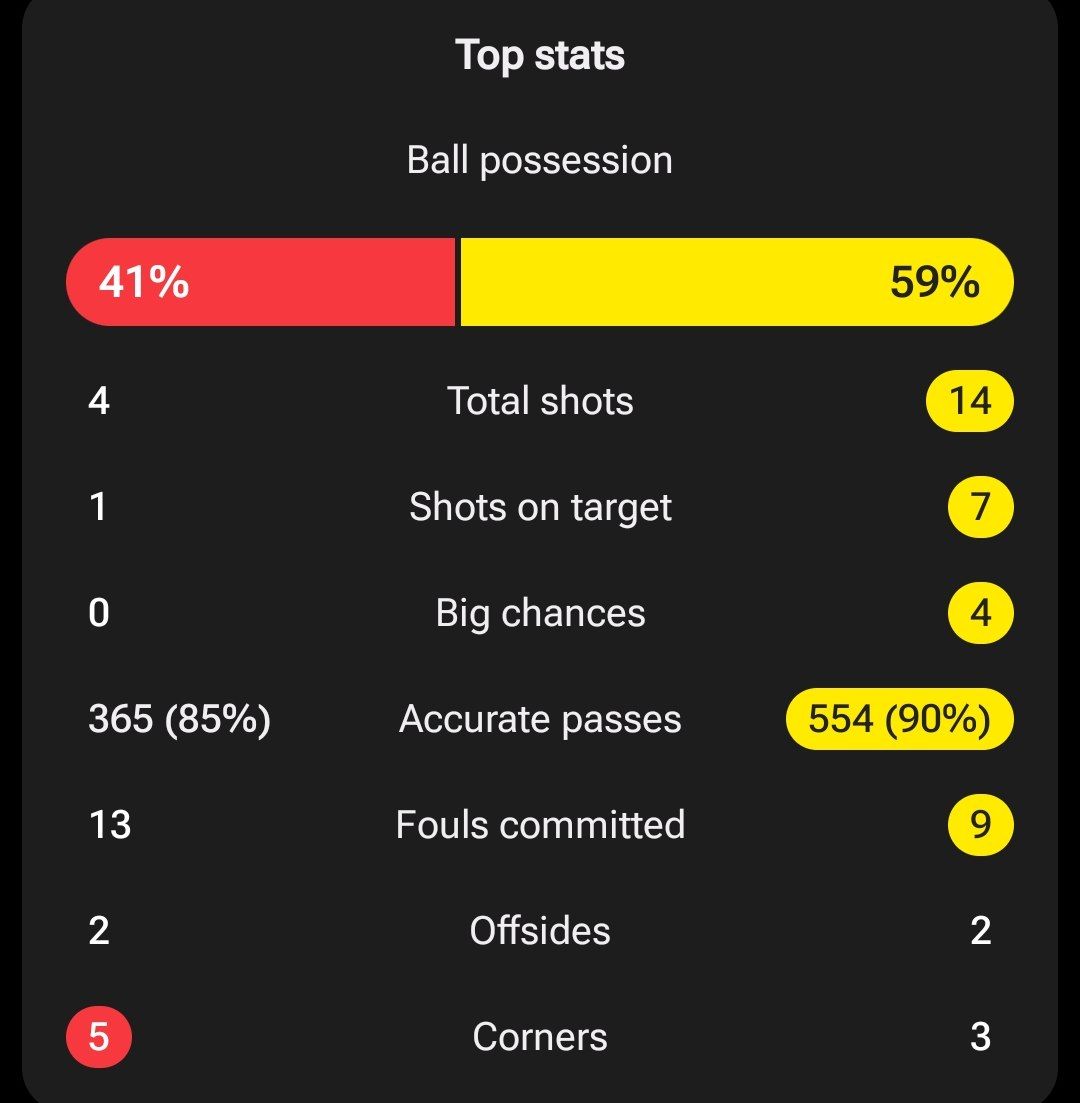Screen dimensions: 1080x1103
Task: Click the yellow 7 shots-on-target badge
Action: tap(980, 507)
